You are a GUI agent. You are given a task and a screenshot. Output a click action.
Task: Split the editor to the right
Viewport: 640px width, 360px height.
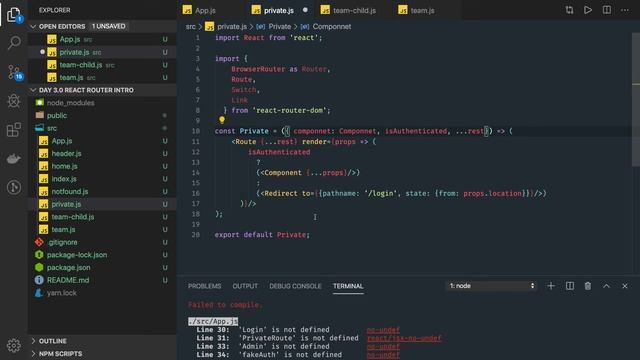point(607,10)
